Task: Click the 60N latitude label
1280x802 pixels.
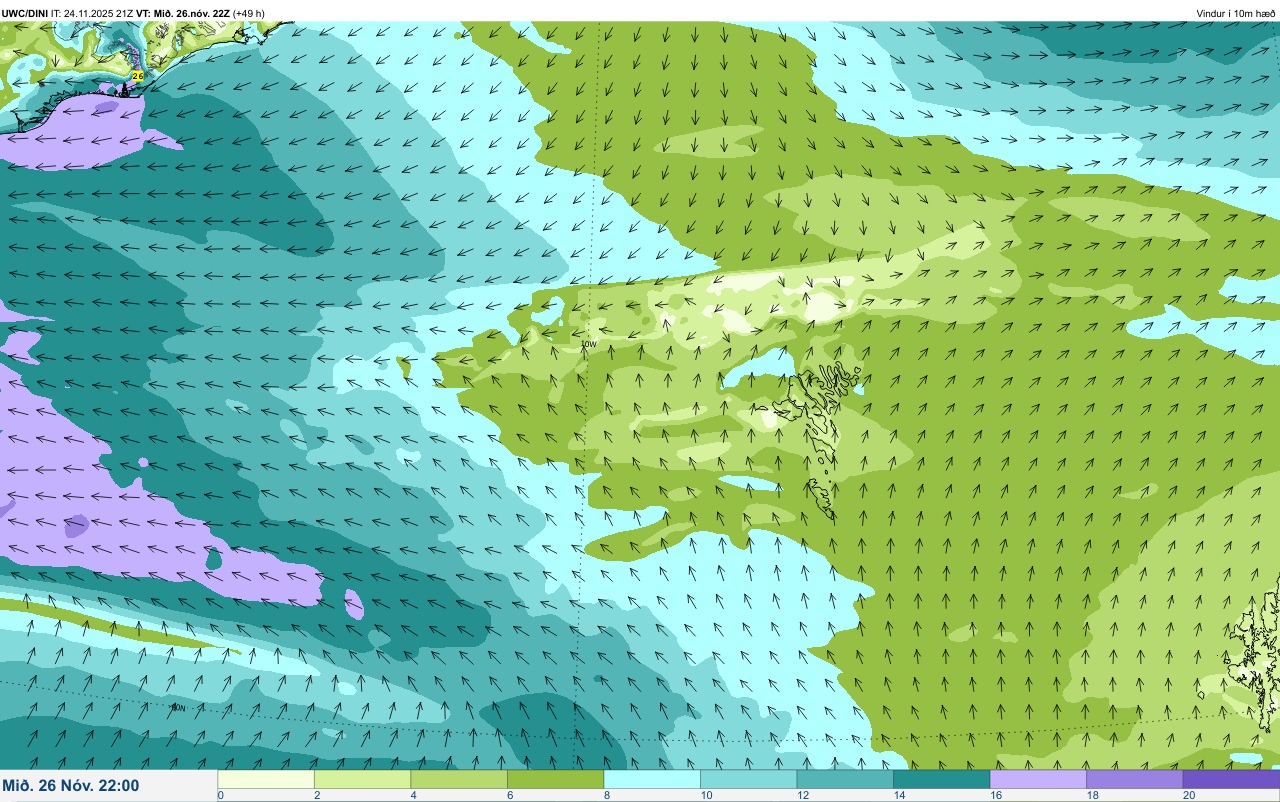Action: pyautogui.click(x=178, y=708)
